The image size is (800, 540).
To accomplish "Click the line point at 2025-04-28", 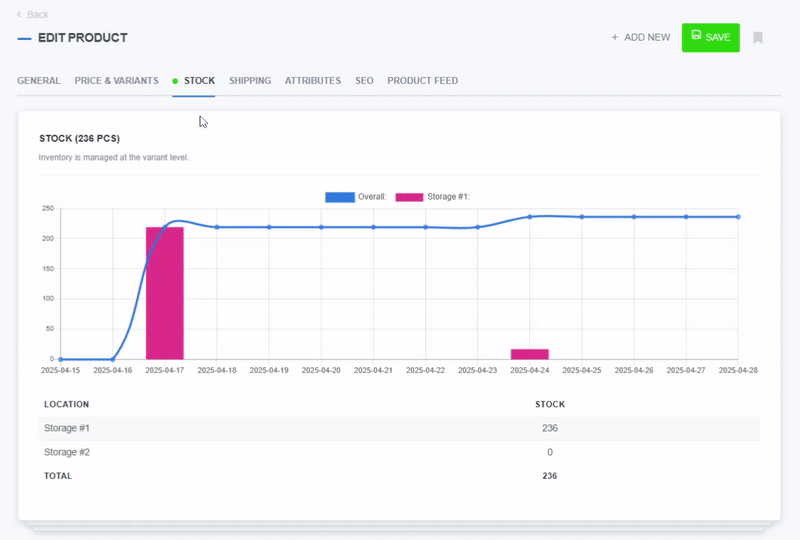I will (x=738, y=217).
